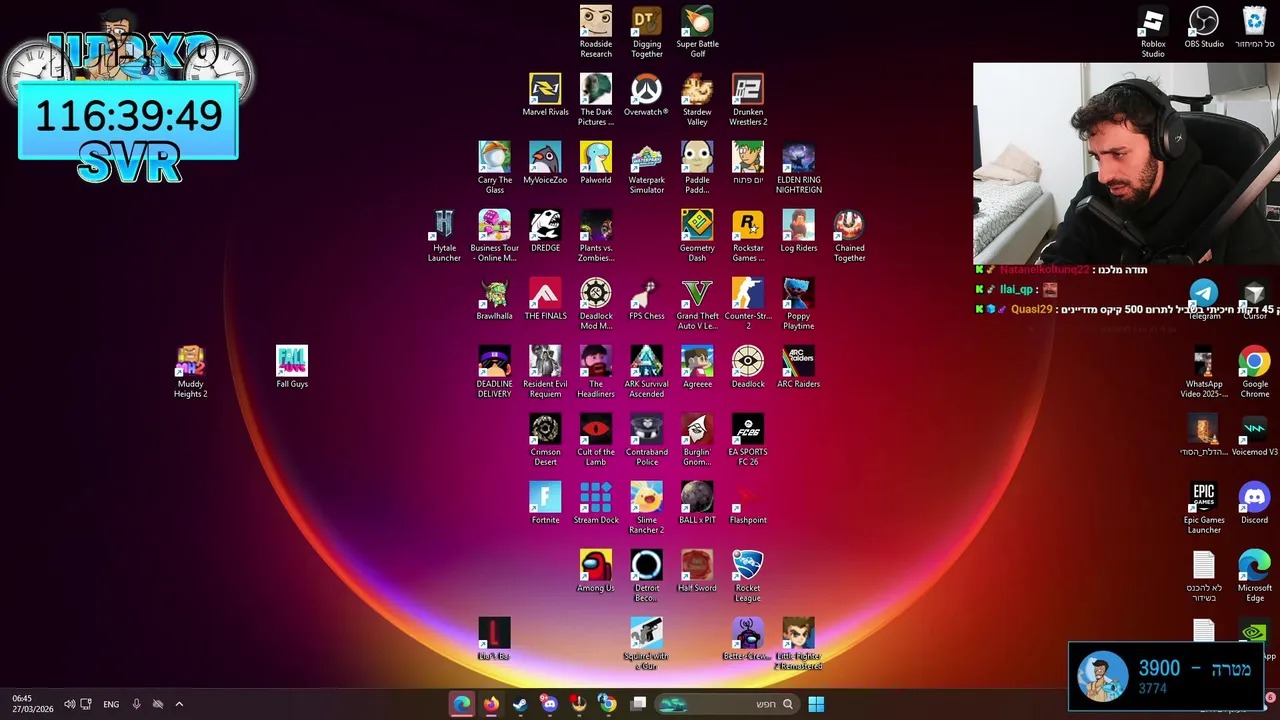Launch Digging Together from the desktop
The height and width of the screenshot is (720, 1280).
point(647,32)
